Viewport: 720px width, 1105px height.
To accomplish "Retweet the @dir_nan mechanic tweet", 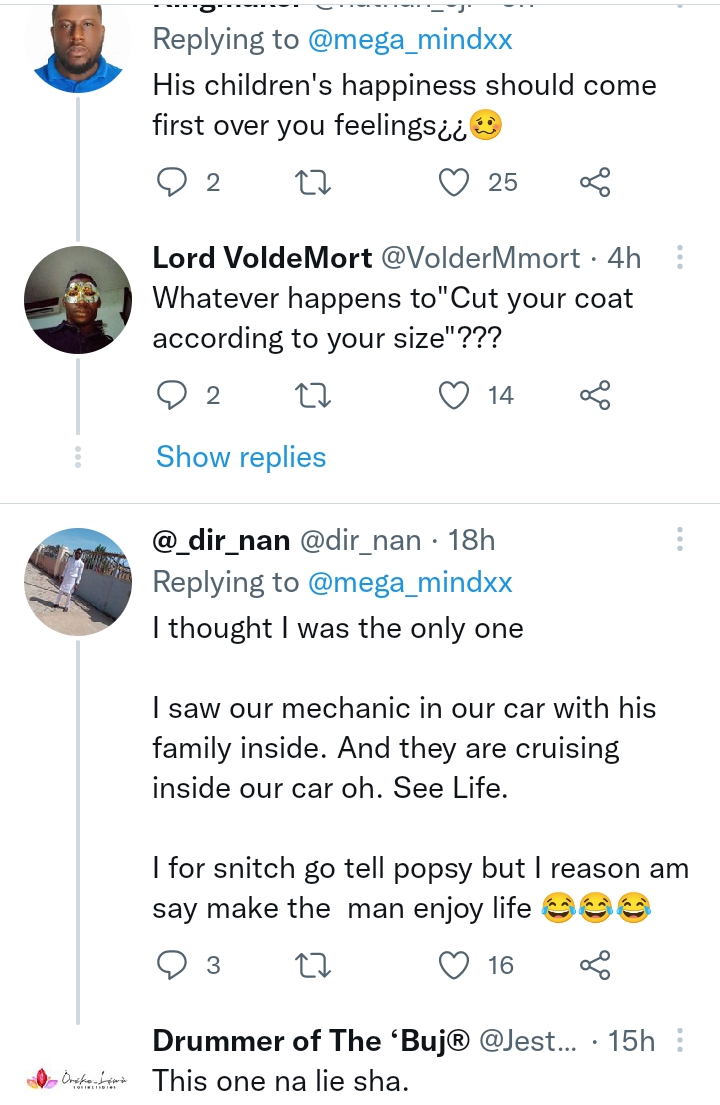I will (314, 965).
